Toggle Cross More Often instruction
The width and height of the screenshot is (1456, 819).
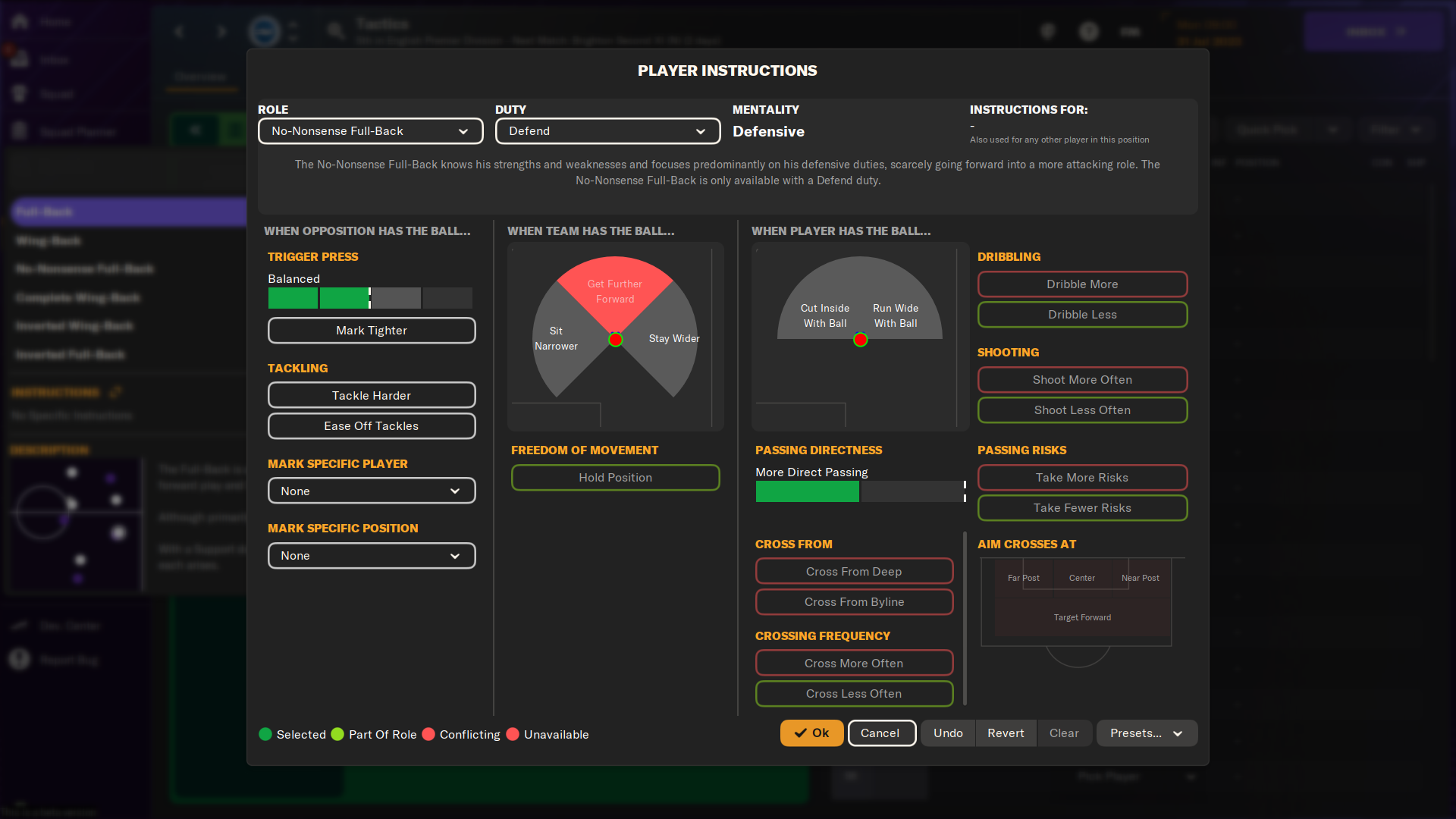pyautogui.click(x=854, y=664)
